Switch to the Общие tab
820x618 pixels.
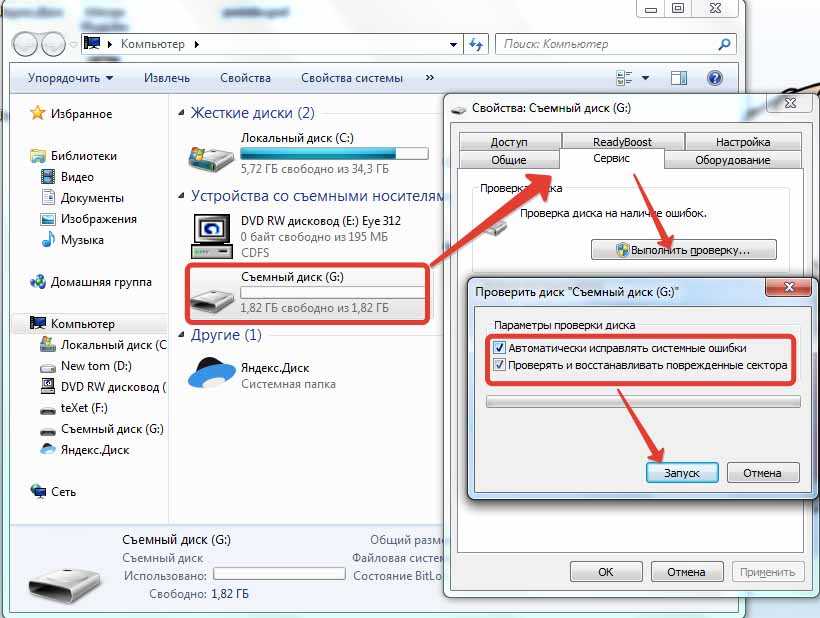[509, 159]
